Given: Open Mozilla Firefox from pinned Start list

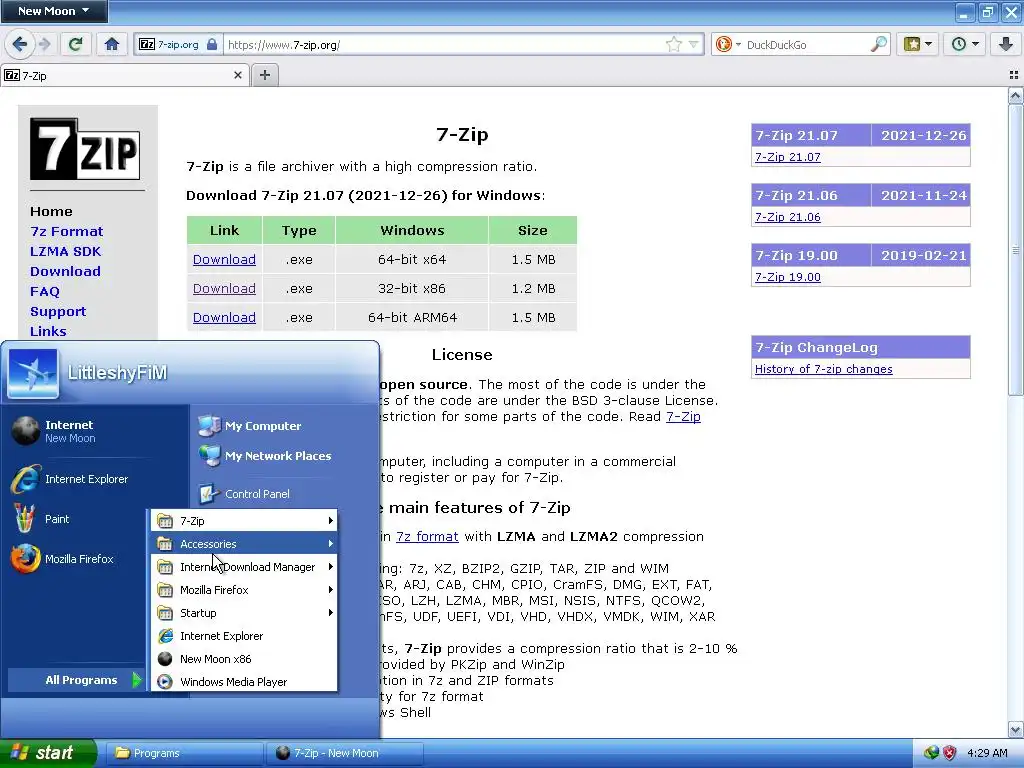Looking at the screenshot, I should [x=77, y=559].
